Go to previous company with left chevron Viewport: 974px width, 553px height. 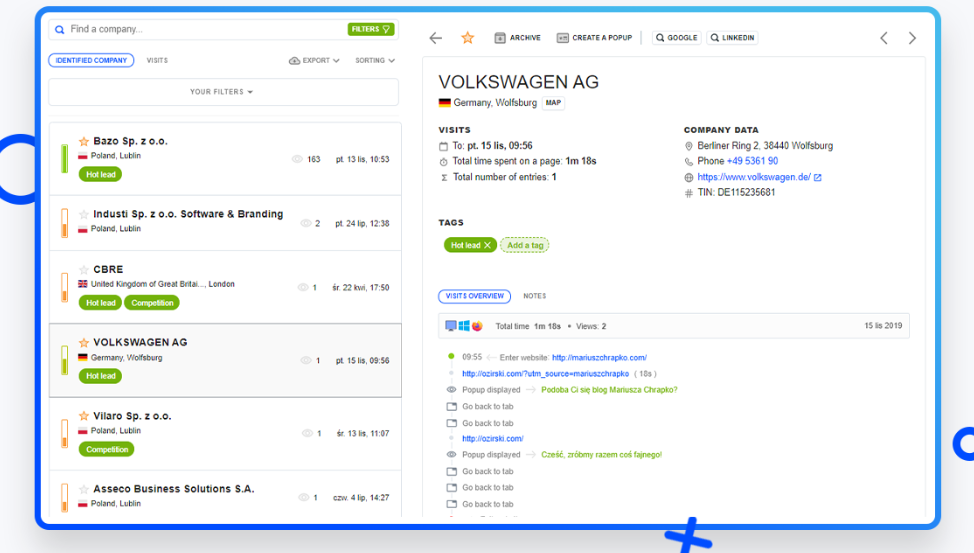pos(883,38)
